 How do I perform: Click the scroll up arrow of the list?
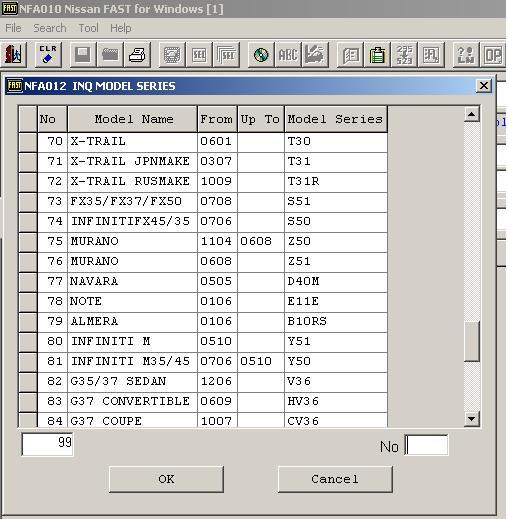(x=472, y=114)
